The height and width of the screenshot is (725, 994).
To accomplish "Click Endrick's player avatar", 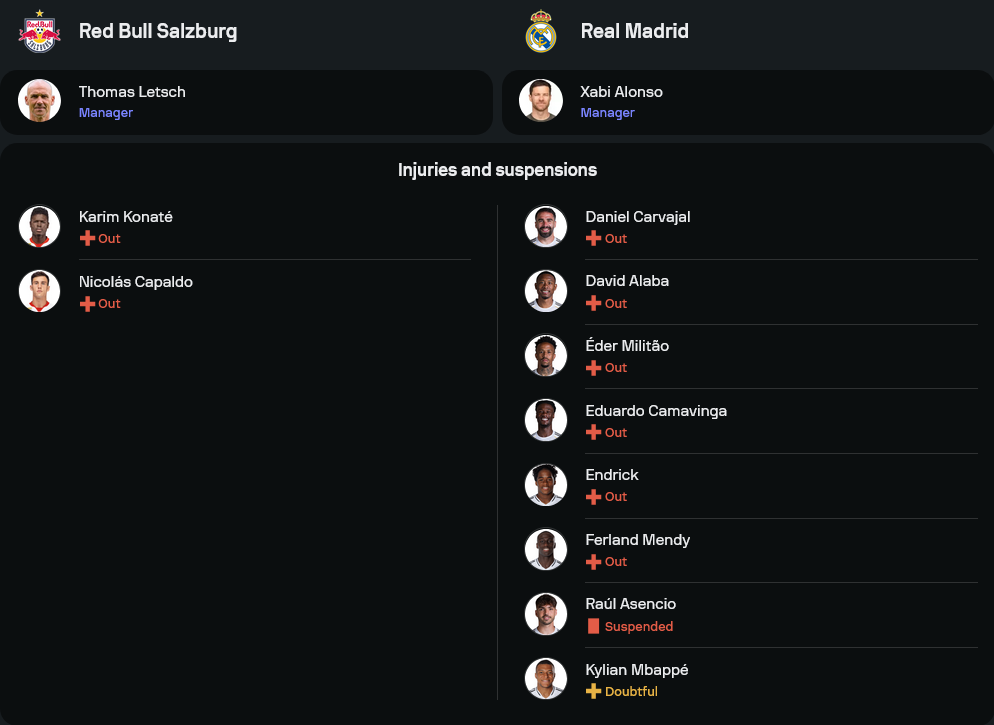I will 546,485.
